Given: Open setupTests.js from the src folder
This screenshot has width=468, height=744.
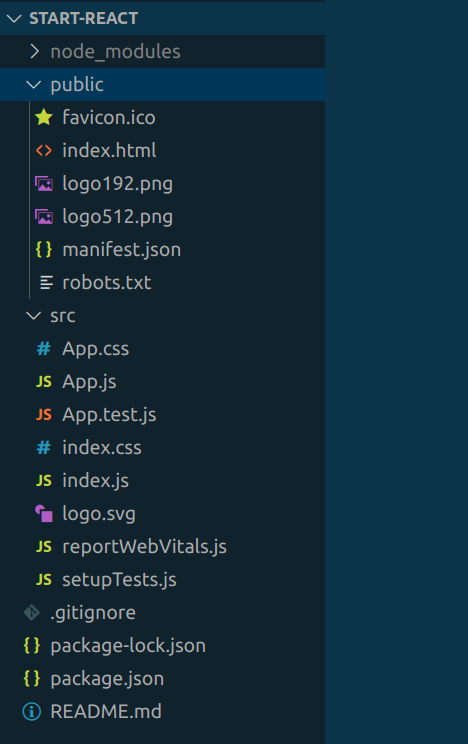Looking at the screenshot, I should pyautogui.click(x=162, y=579).
